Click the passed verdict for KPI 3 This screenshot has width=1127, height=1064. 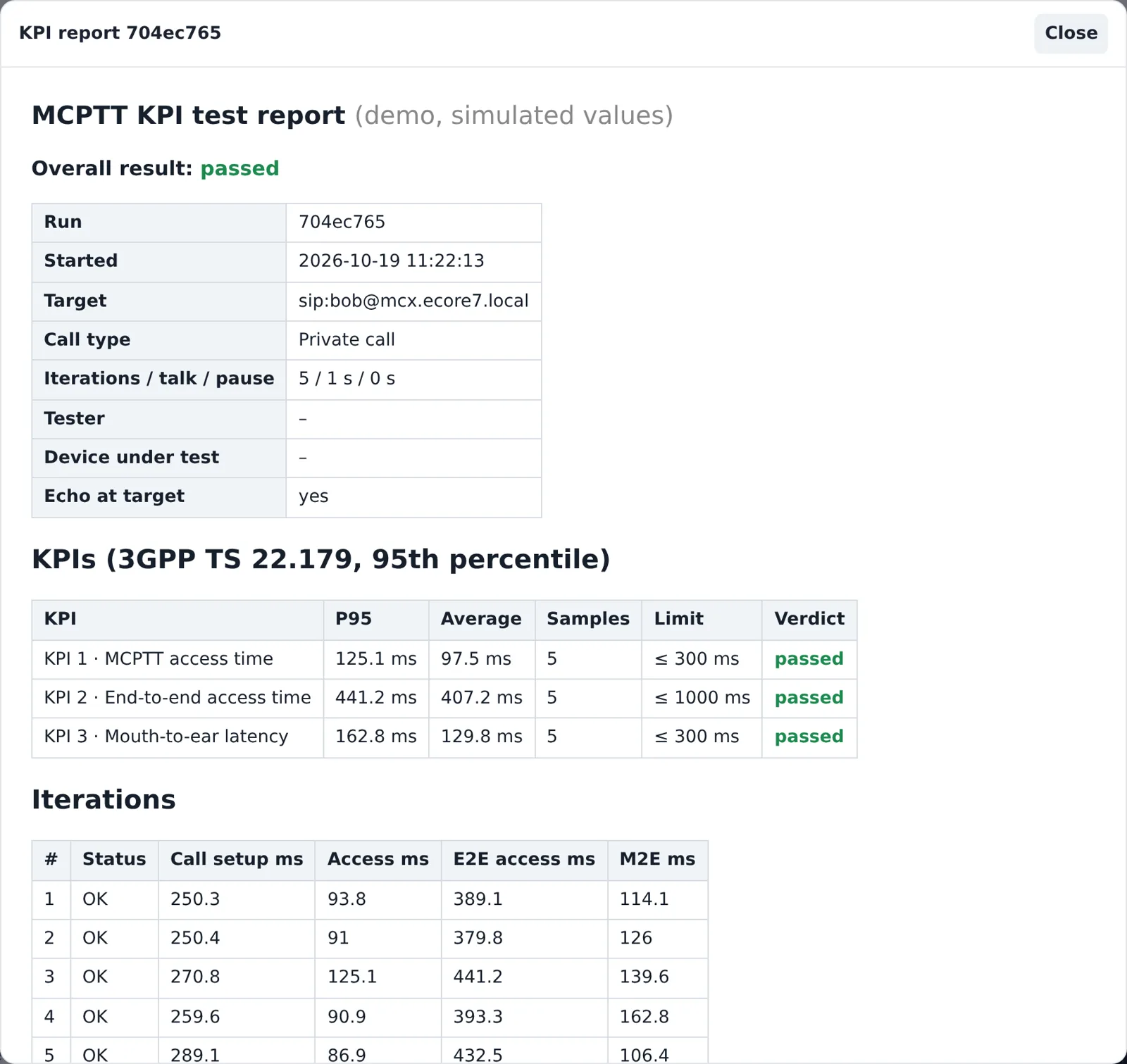[809, 737]
